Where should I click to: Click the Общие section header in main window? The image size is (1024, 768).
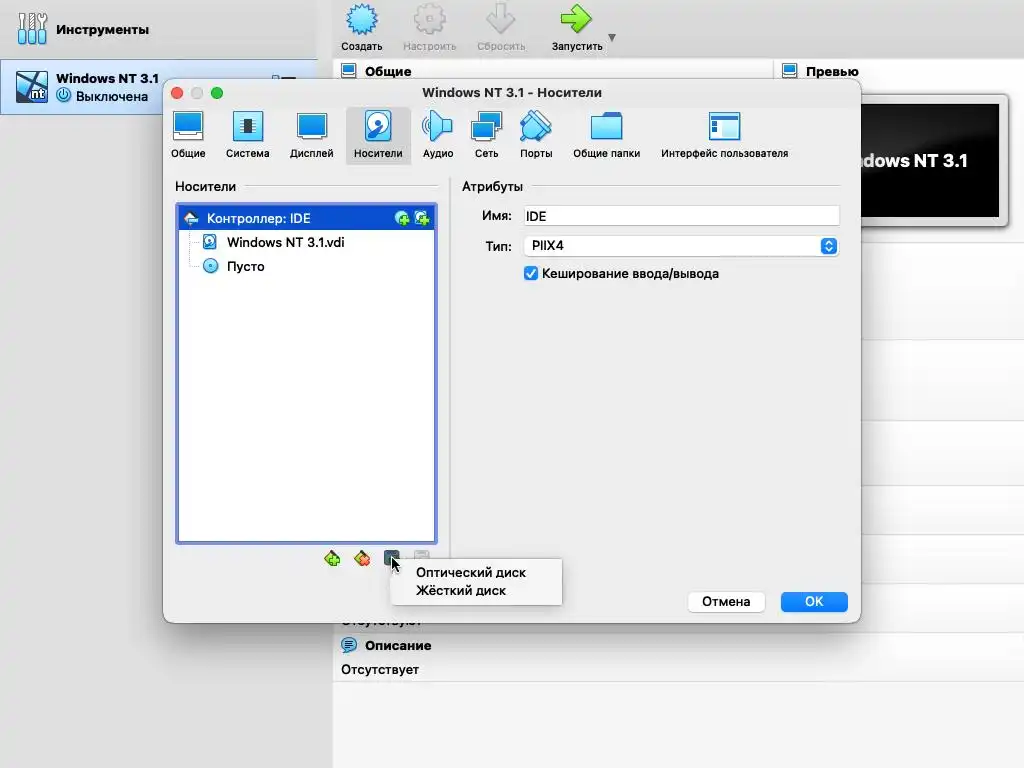tap(388, 71)
